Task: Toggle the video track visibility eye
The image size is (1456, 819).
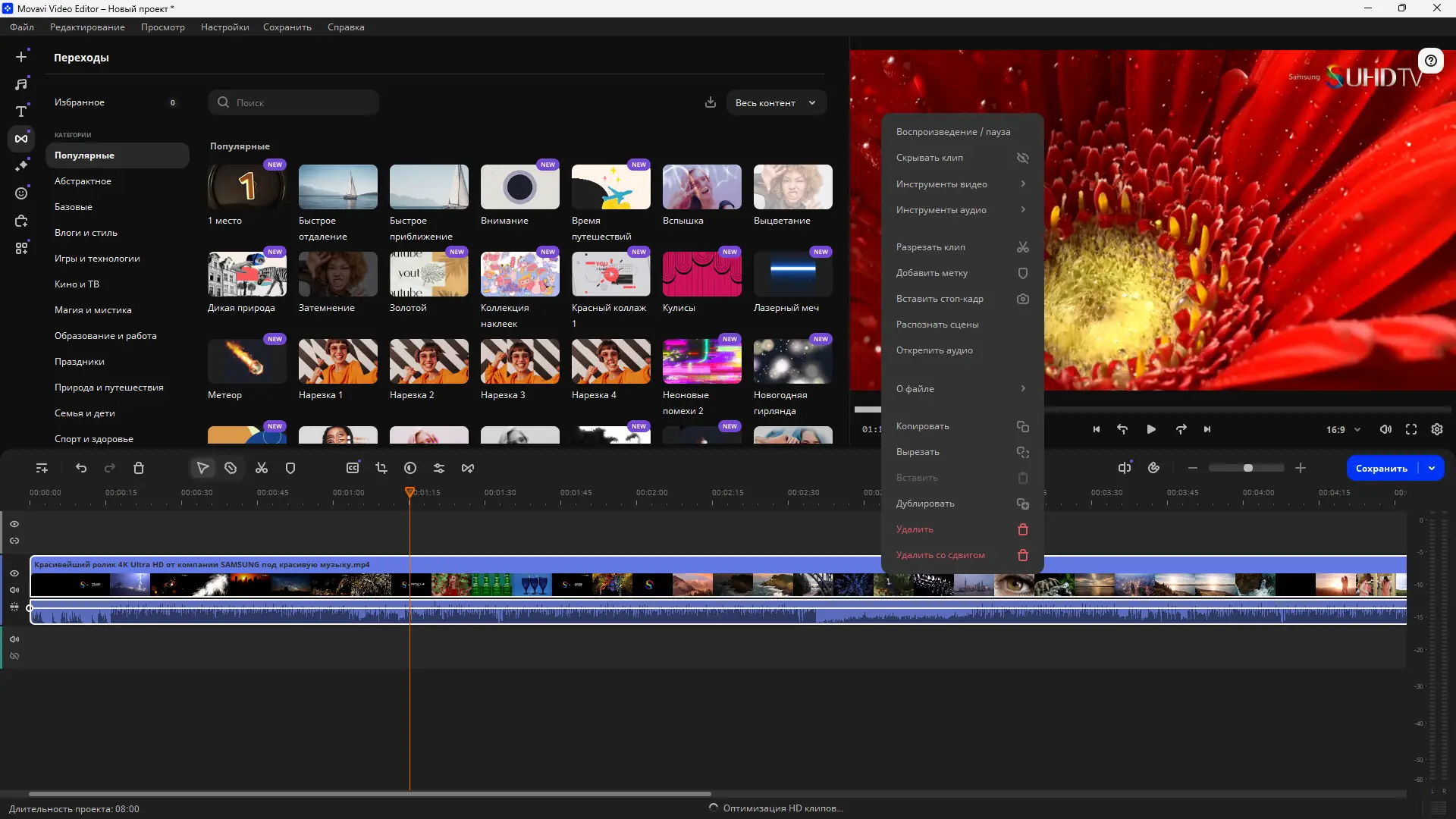Action: pos(14,573)
